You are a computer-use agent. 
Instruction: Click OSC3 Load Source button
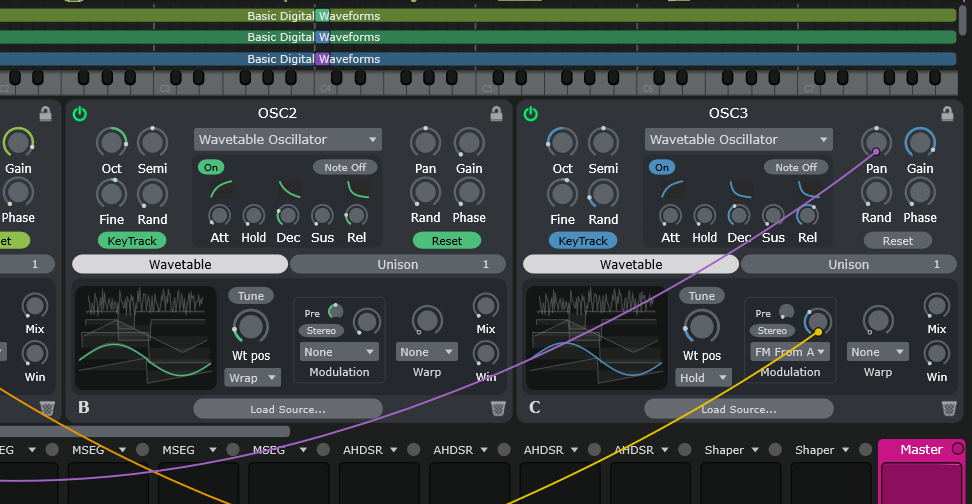(x=739, y=409)
